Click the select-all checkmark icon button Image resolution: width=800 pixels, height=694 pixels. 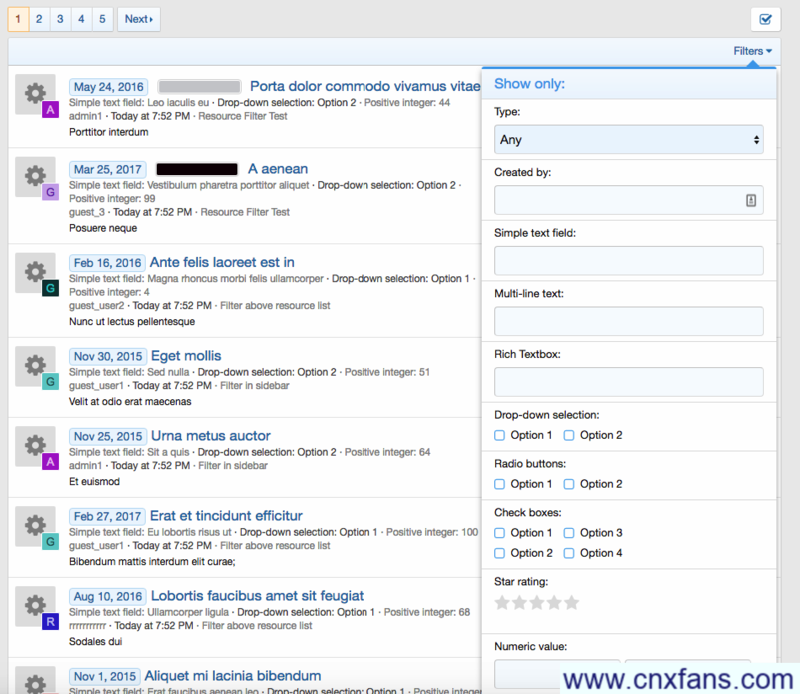(x=765, y=19)
